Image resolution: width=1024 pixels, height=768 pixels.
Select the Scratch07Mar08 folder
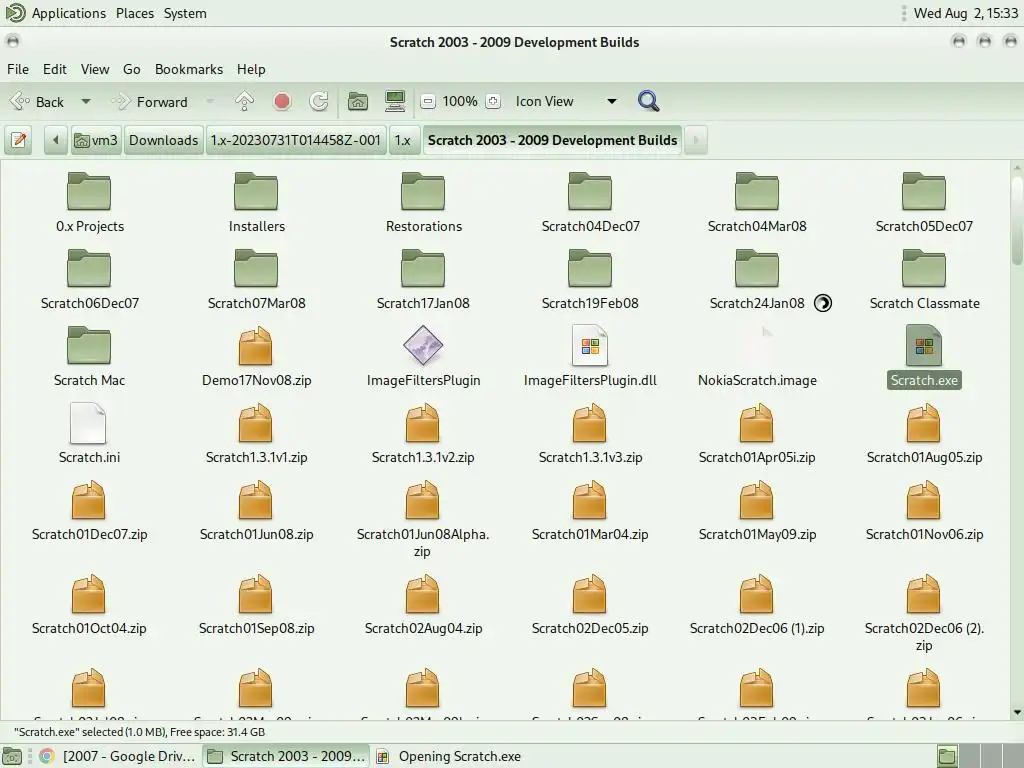pos(256,280)
